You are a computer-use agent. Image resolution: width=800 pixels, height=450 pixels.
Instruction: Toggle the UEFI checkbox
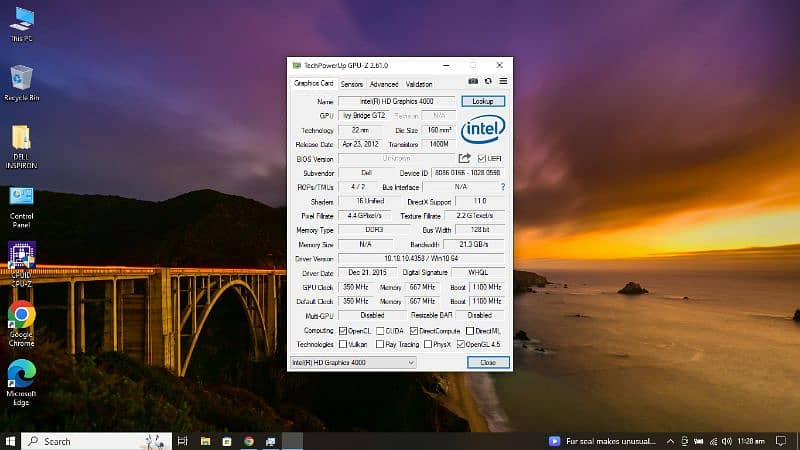[481, 158]
